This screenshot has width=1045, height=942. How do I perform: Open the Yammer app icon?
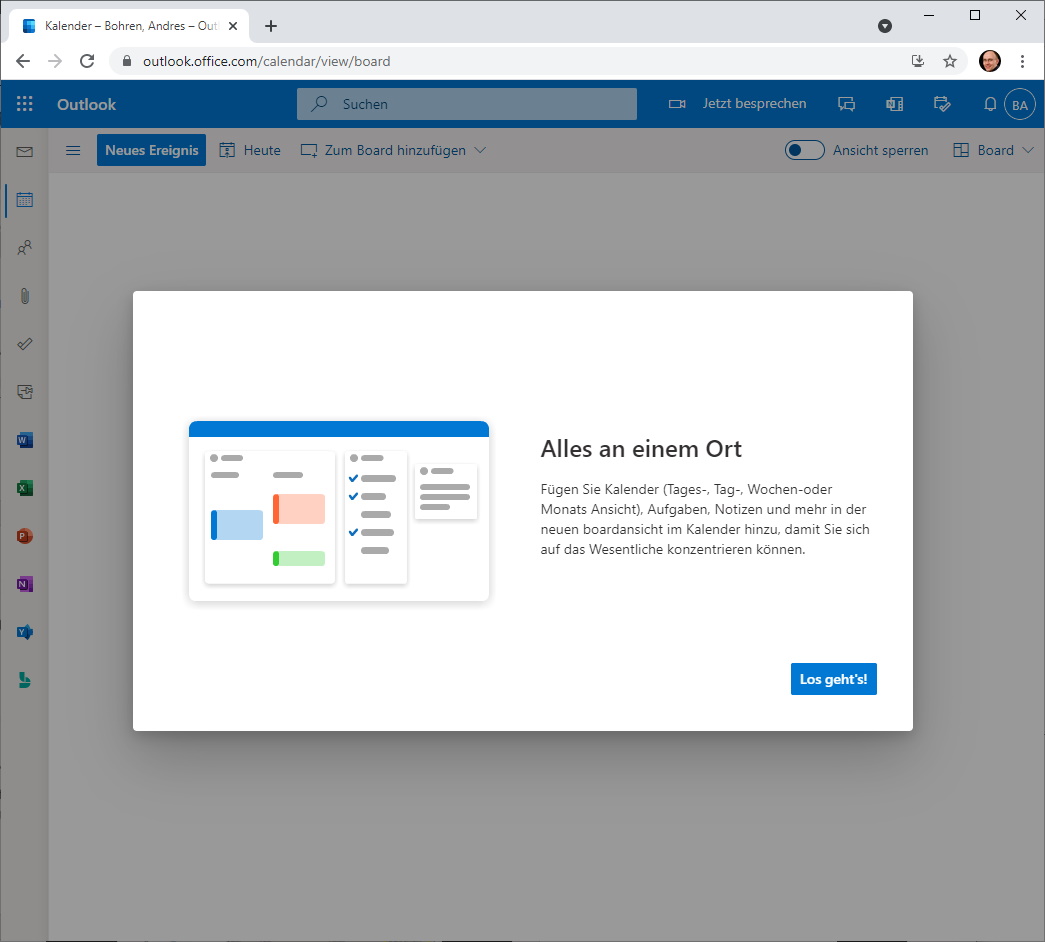coord(25,632)
